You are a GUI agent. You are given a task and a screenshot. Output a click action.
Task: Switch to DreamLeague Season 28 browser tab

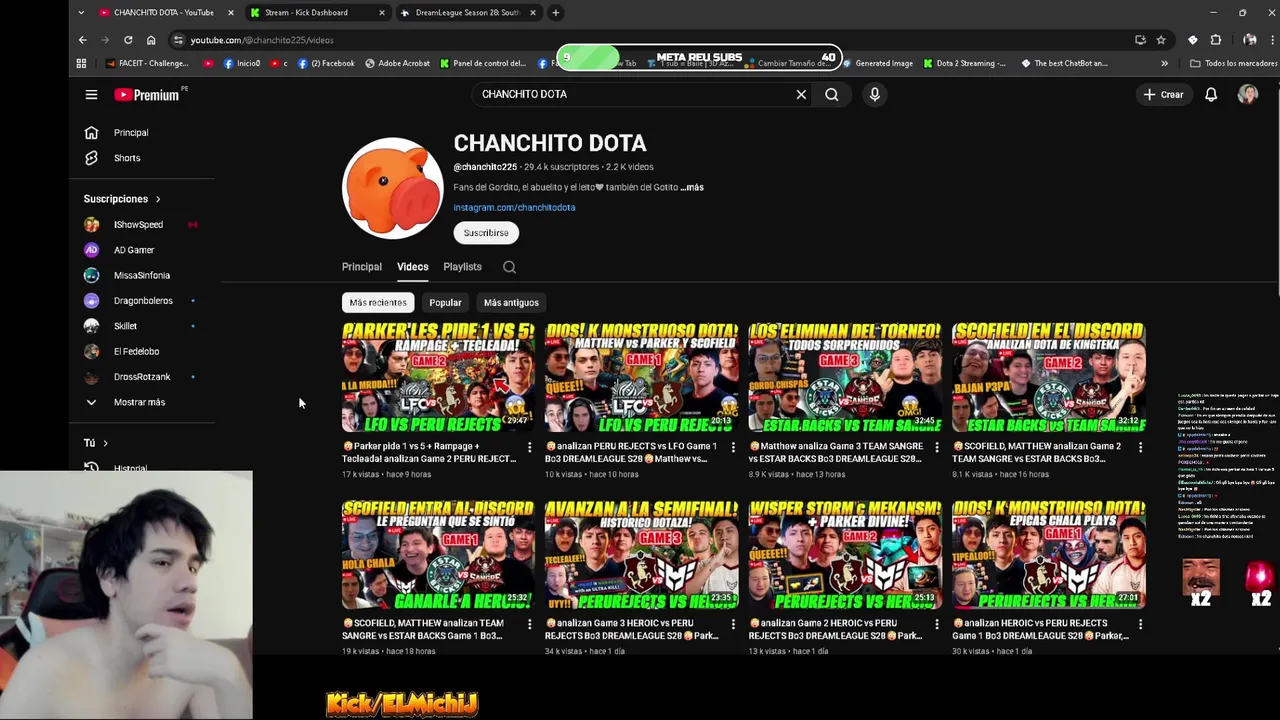(x=467, y=13)
